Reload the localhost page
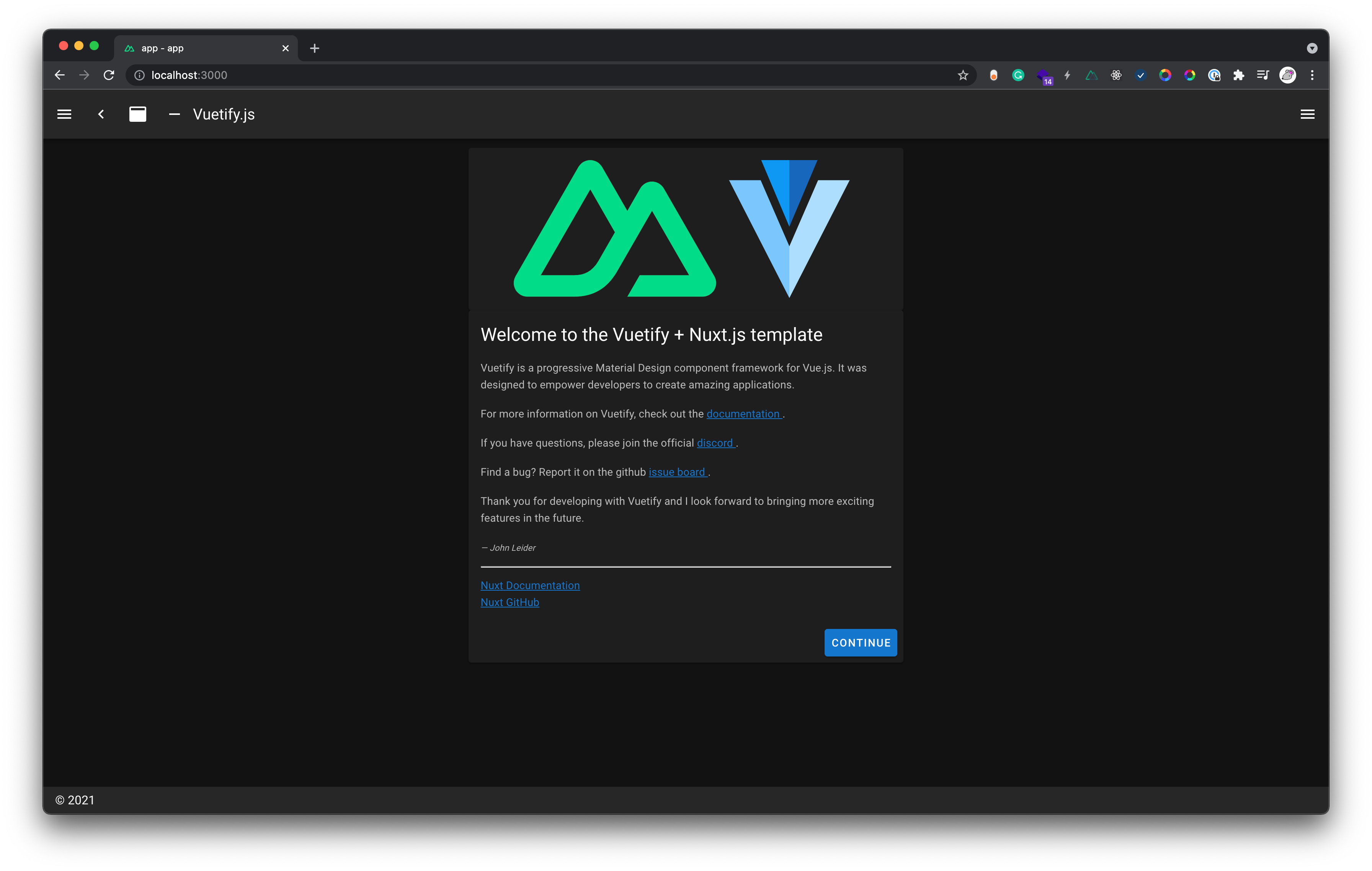The height and width of the screenshot is (871, 1372). click(x=109, y=75)
